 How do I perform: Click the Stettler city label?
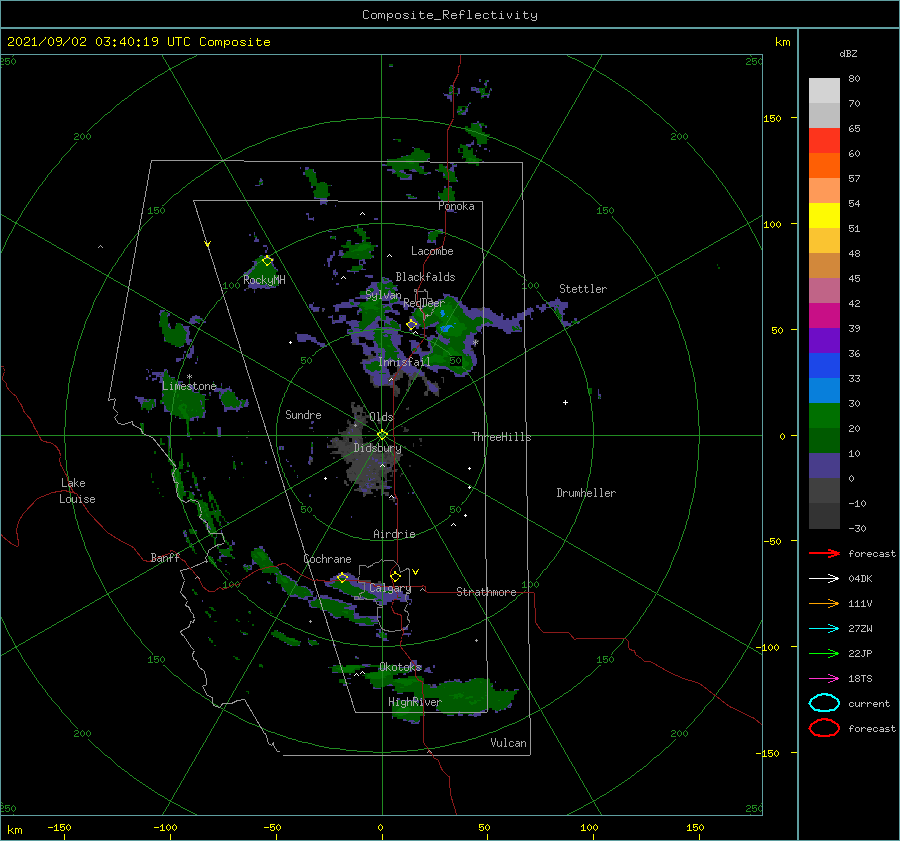[x=583, y=289]
